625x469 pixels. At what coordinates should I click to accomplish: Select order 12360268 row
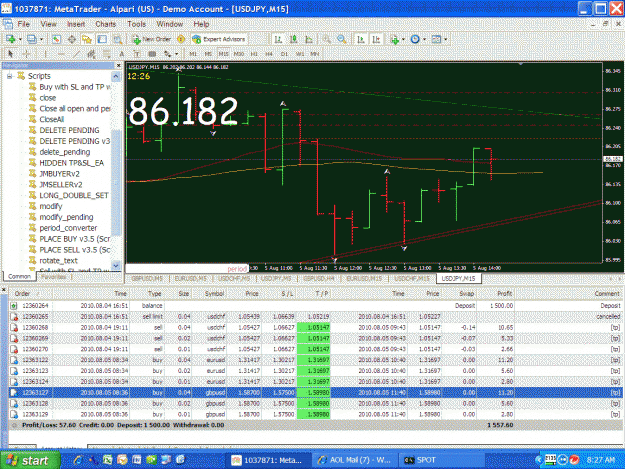click(x=315, y=328)
